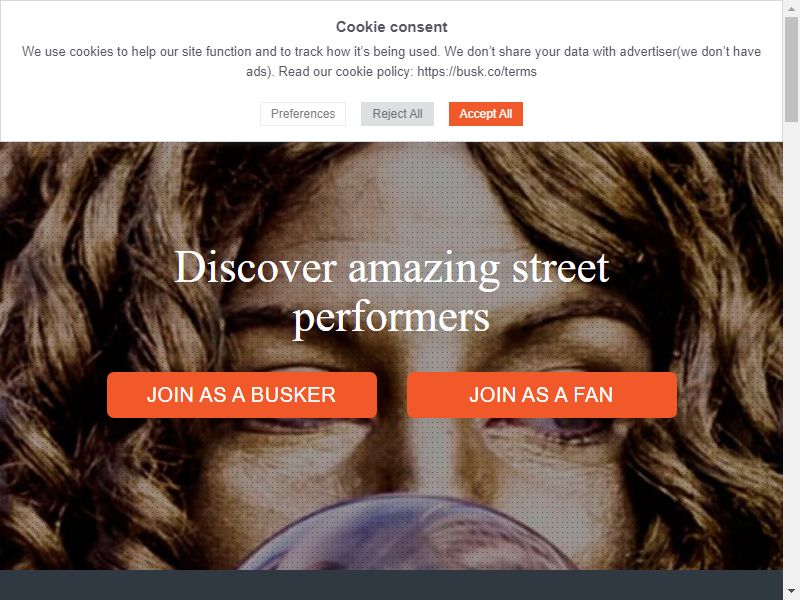The width and height of the screenshot is (800, 600).
Task: Click the vertical scrollbar thumb
Action: pyautogui.click(x=791, y=69)
